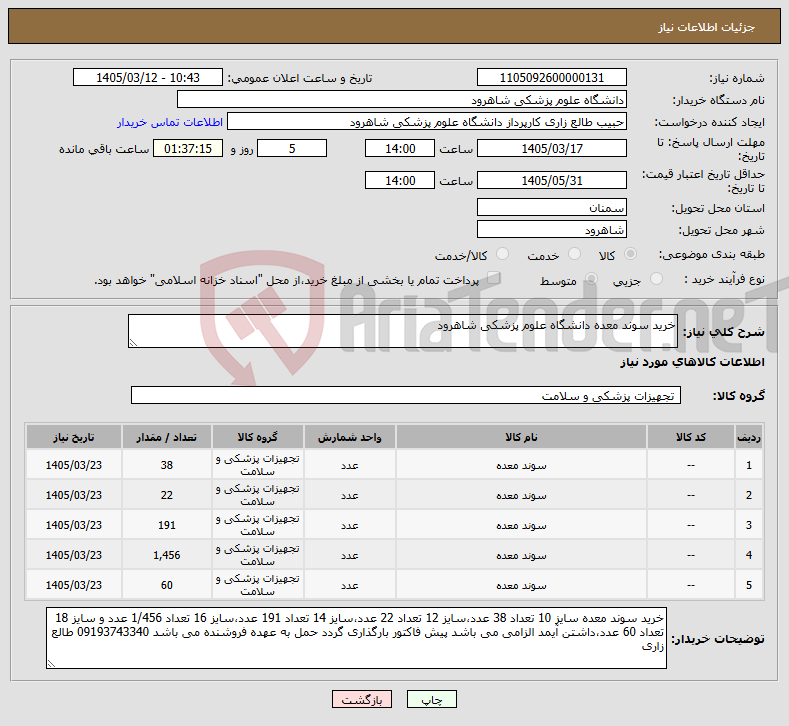Click the need date 1405/03/23 in row 4
This screenshot has width=789, height=726.
[x=73, y=555]
